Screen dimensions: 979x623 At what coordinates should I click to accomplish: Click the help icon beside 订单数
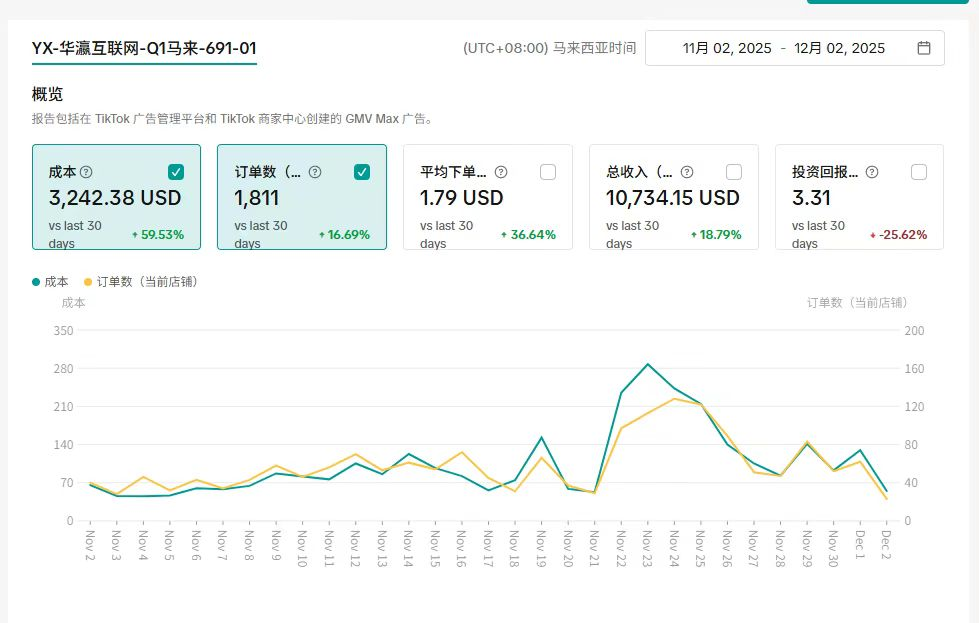pos(314,172)
